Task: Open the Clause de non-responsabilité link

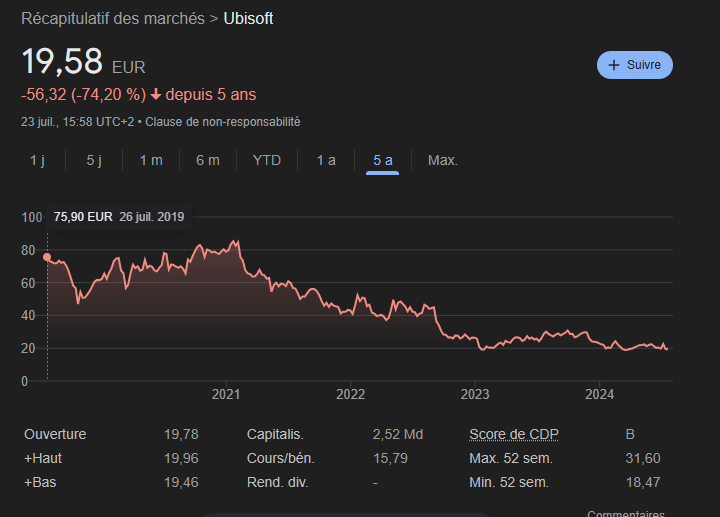Action: 223,122
